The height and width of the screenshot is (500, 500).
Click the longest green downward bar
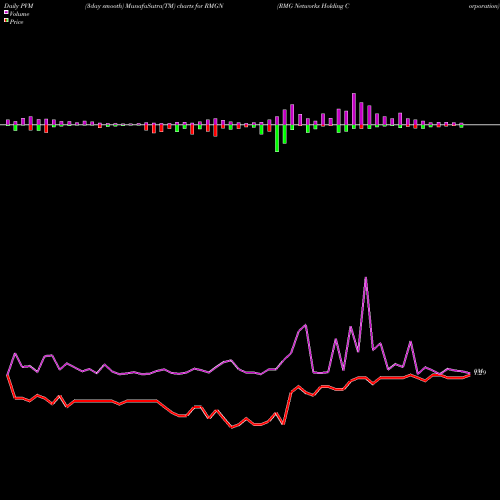click(x=277, y=138)
